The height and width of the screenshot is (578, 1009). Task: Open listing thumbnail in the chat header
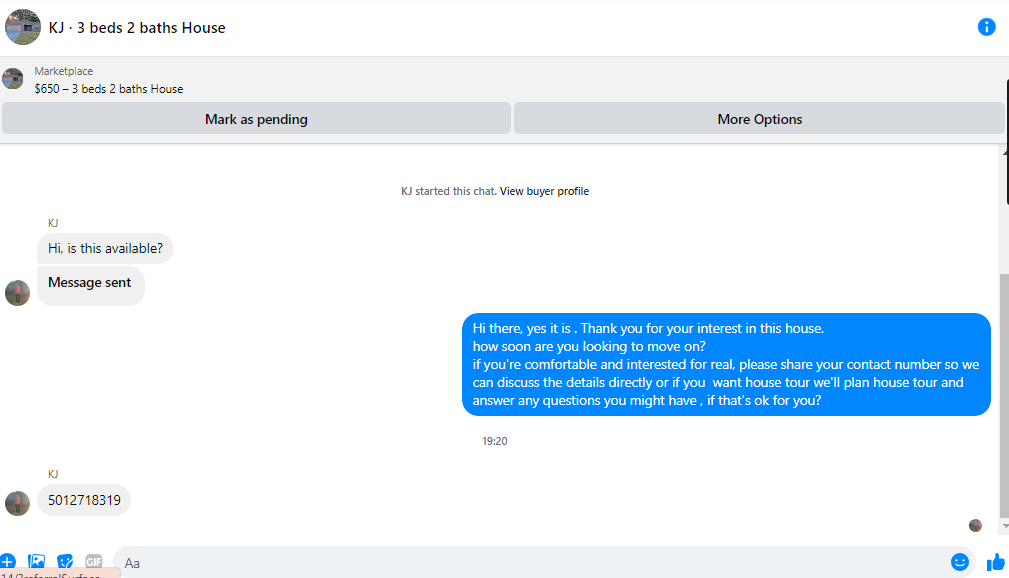point(23,27)
